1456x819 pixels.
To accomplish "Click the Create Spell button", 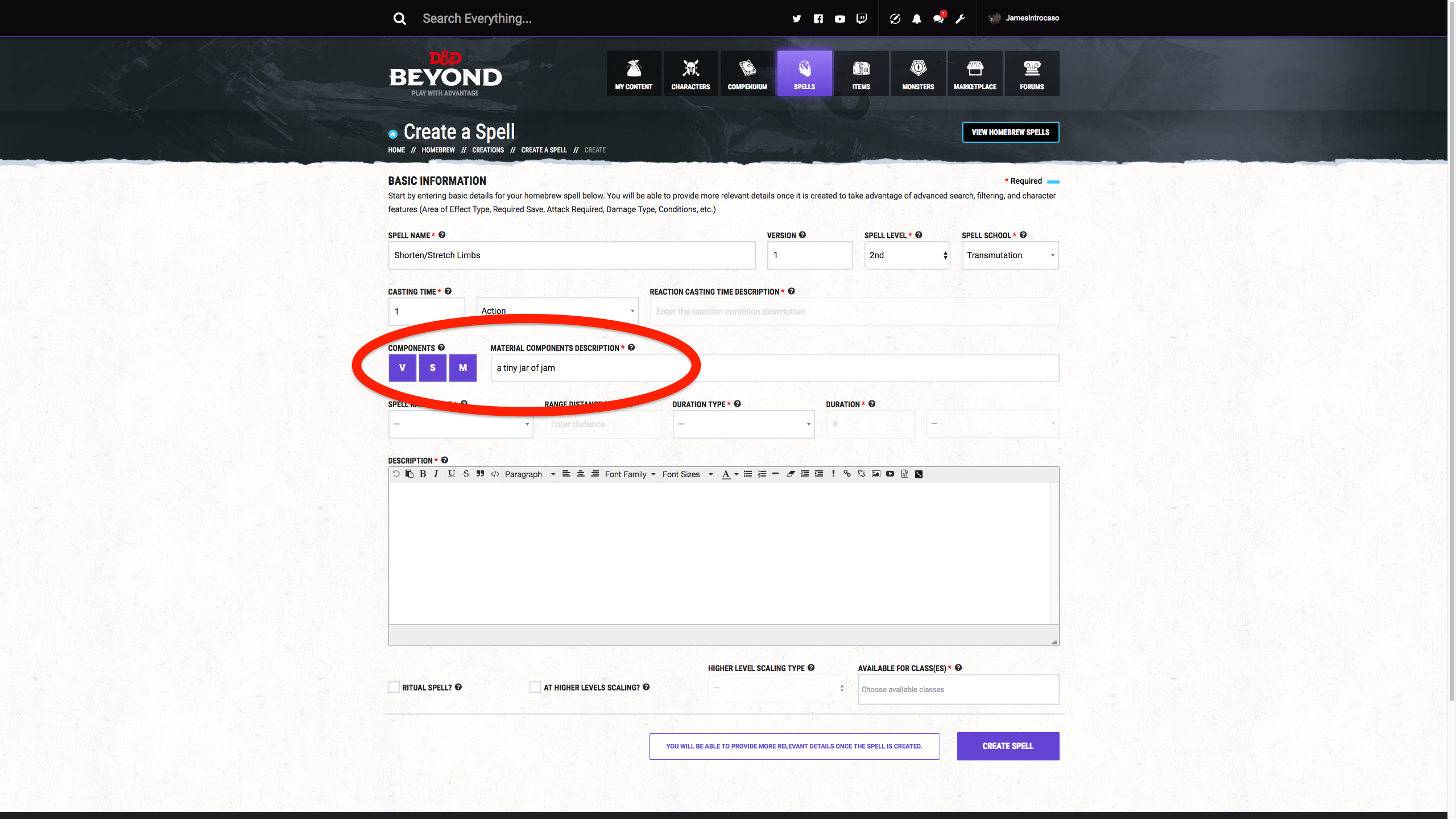I will tap(1008, 746).
